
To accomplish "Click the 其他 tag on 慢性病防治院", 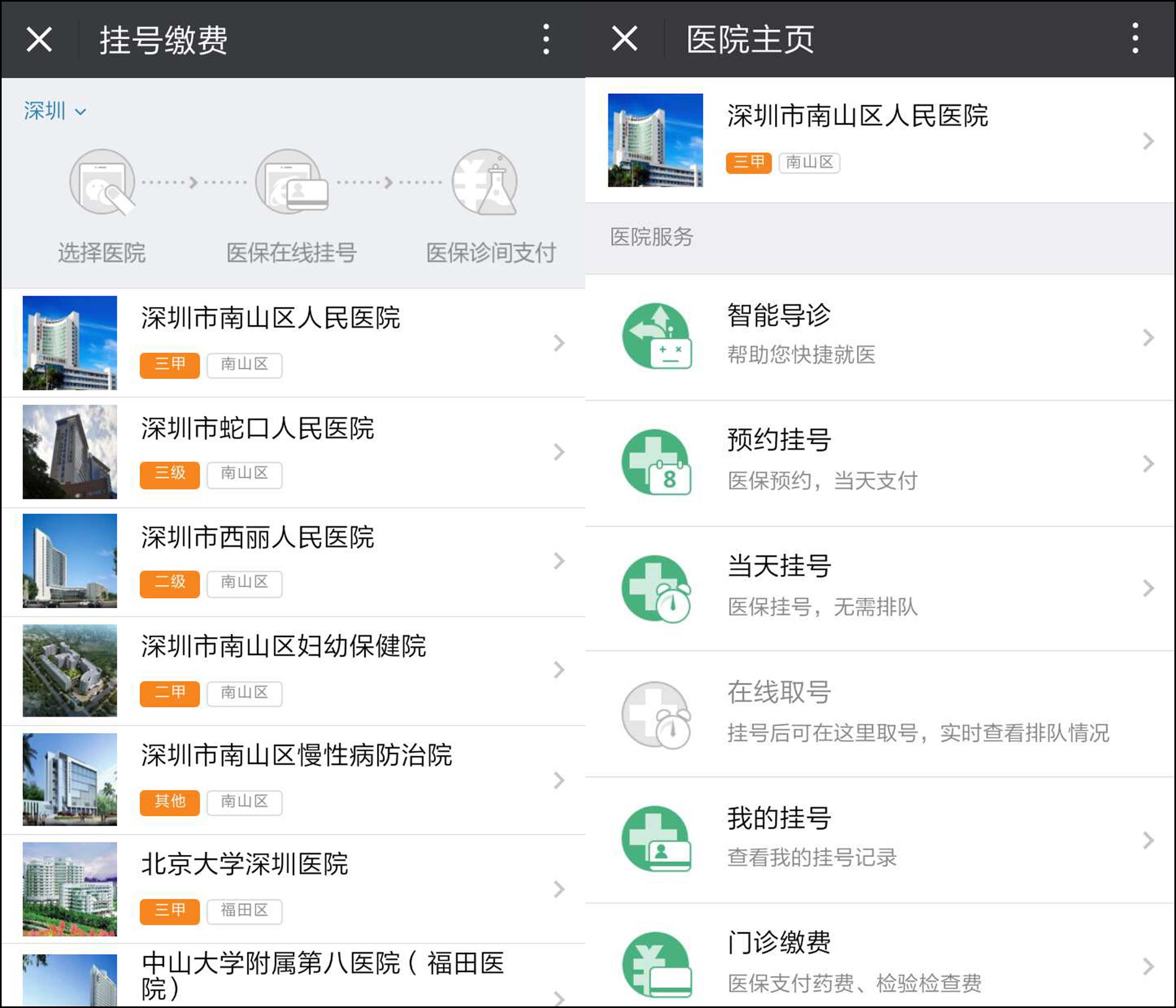I will [170, 802].
